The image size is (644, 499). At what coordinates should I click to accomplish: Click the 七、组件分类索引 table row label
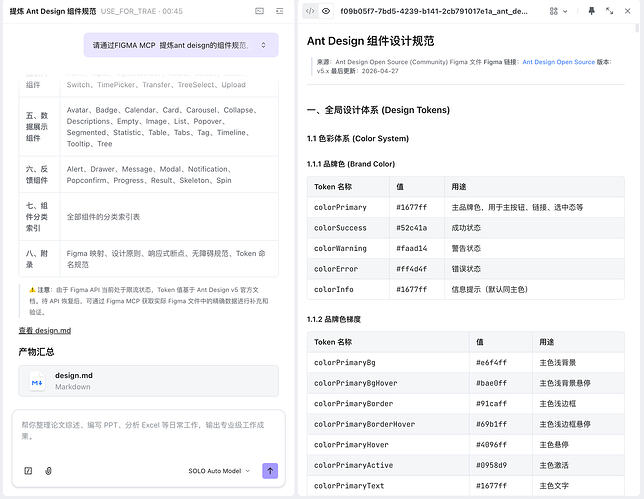coord(37,217)
